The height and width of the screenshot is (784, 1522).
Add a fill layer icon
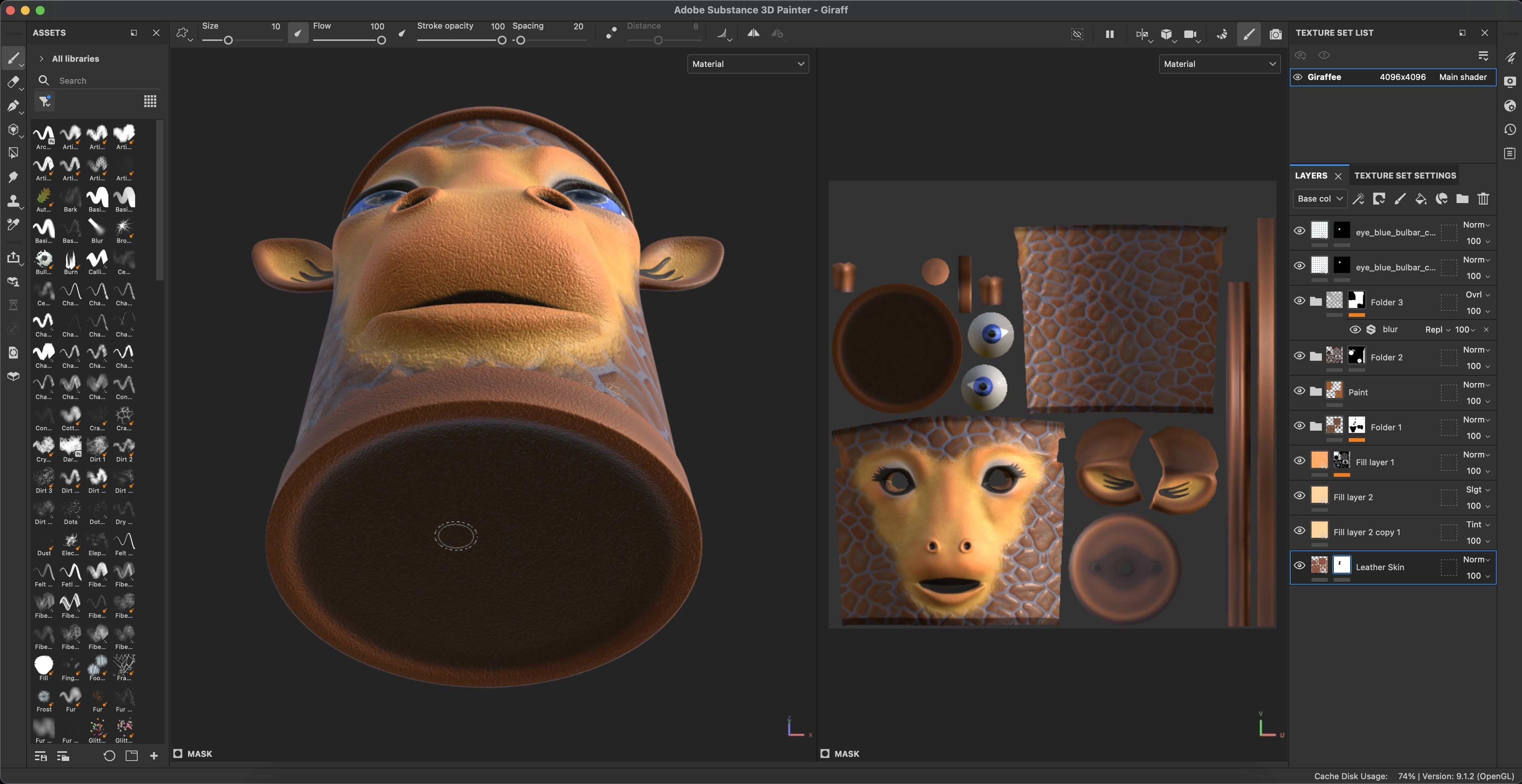[x=1421, y=199]
